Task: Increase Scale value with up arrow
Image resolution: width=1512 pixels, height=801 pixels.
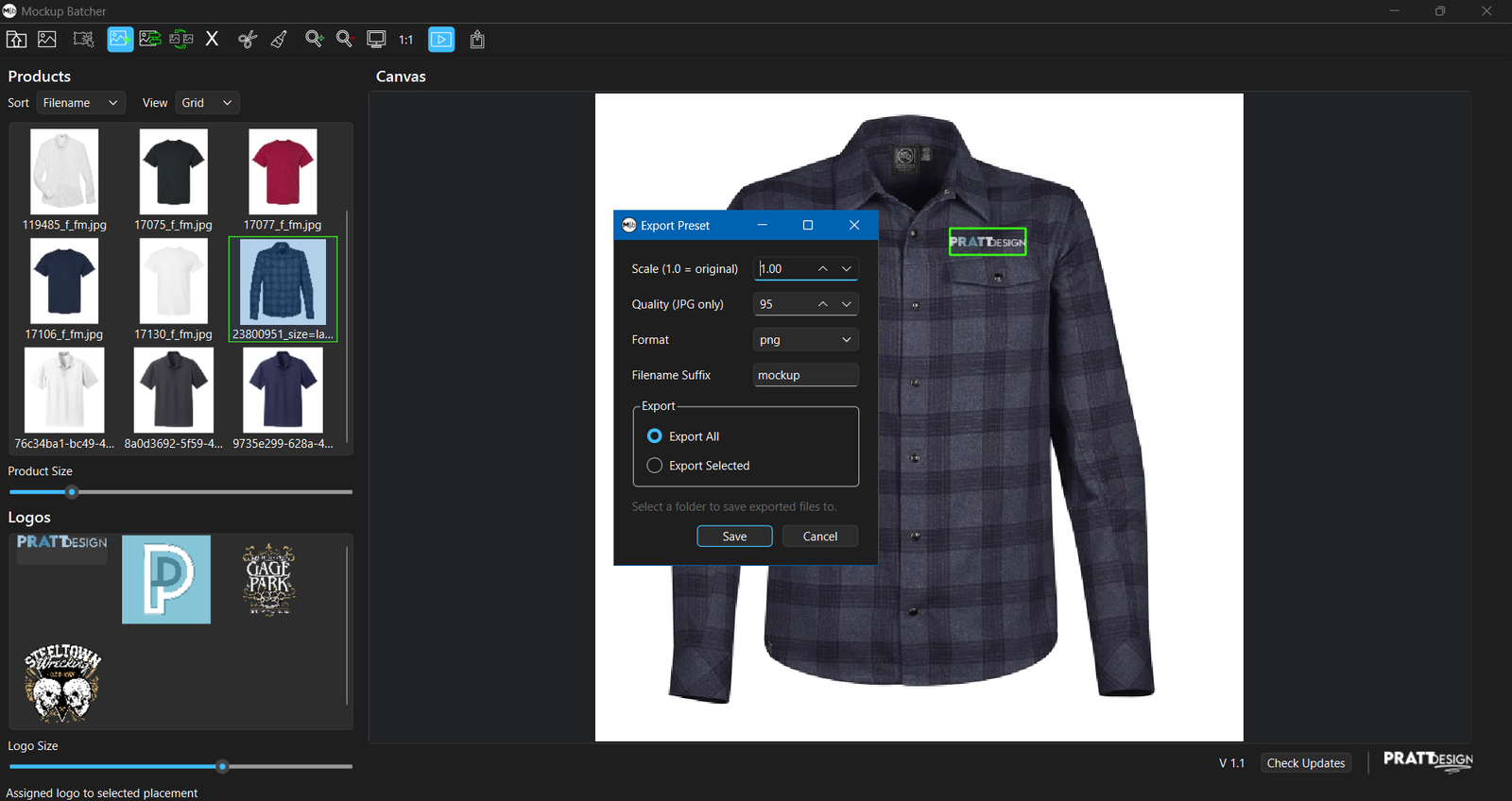Action: [x=823, y=269]
